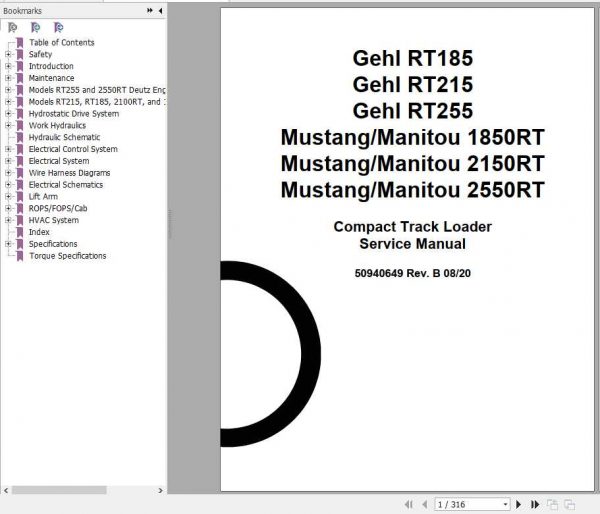Expand the Introduction bookmark

click(8, 66)
